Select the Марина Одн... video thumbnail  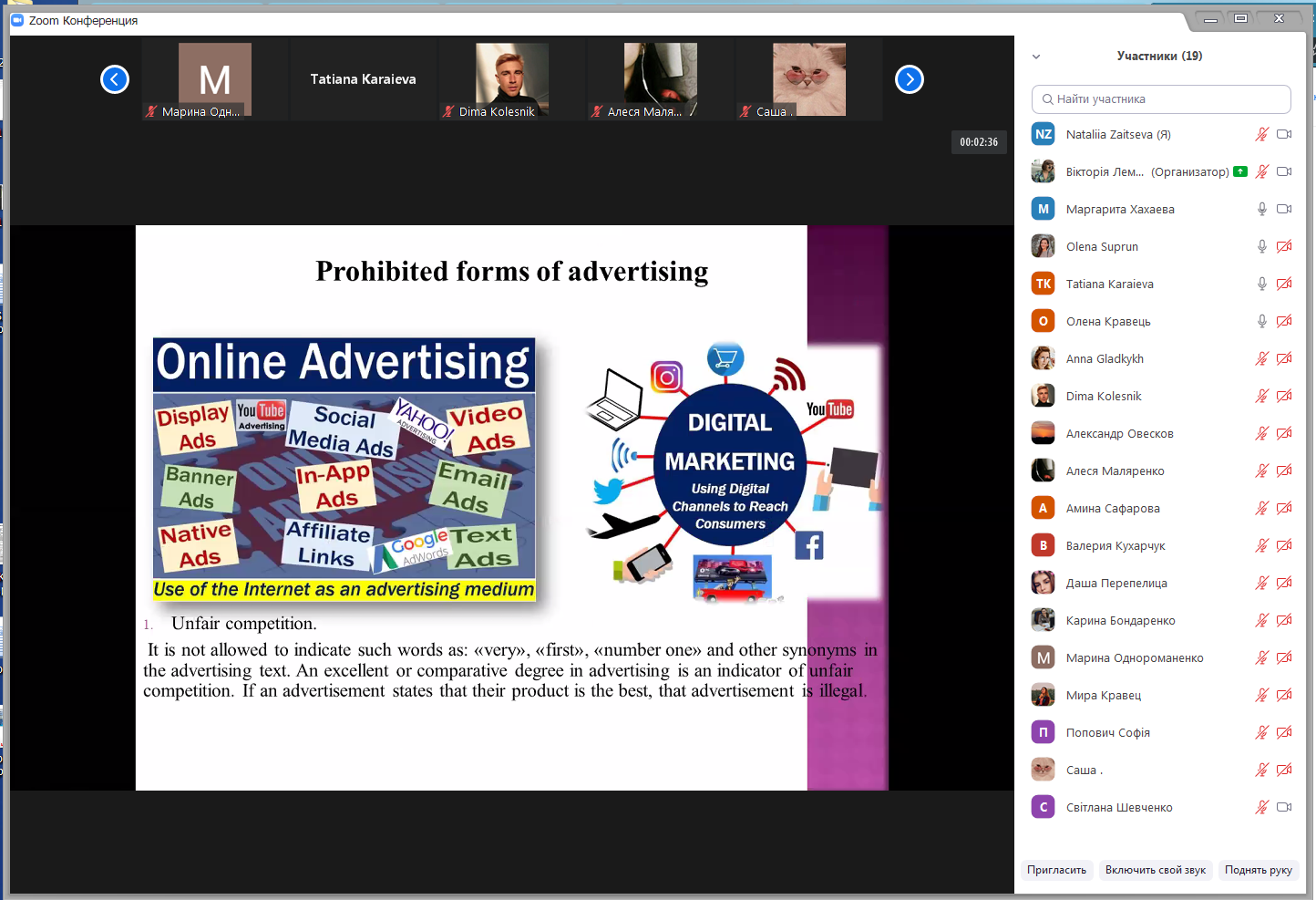pyautogui.click(x=214, y=79)
